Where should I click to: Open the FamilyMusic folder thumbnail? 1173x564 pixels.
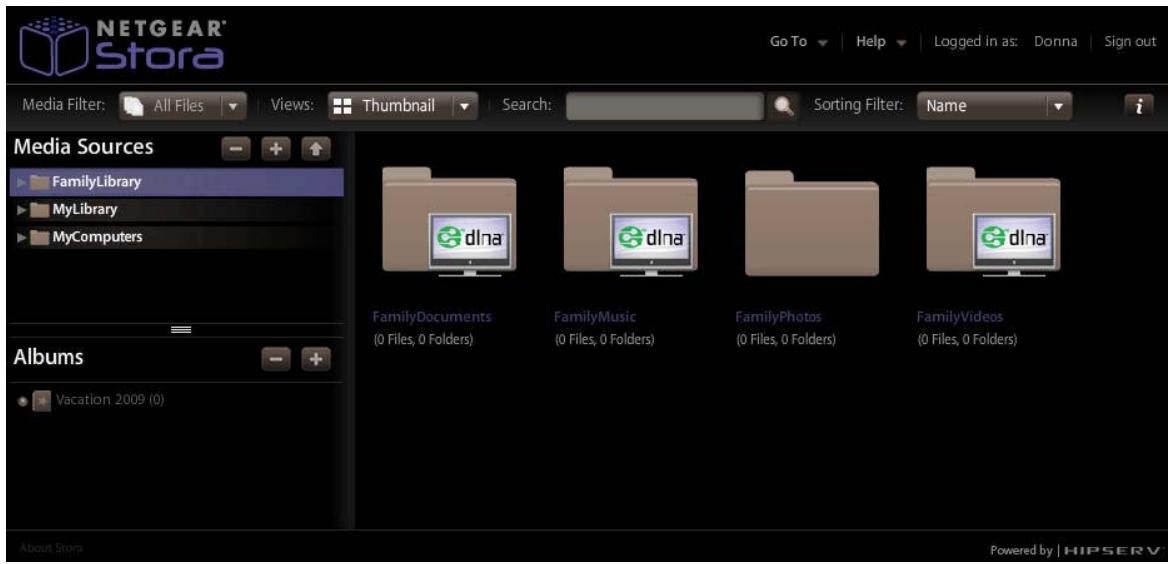tap(631, 222)
